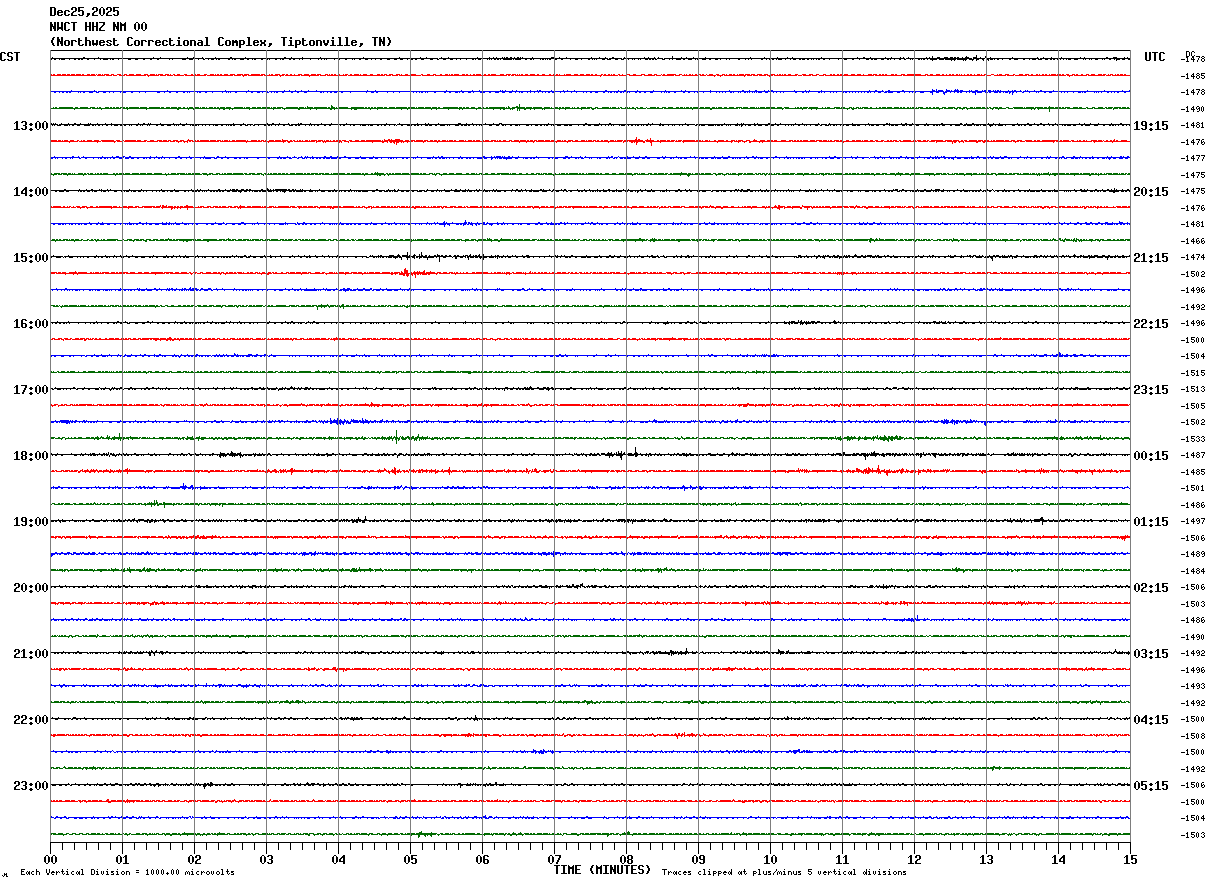Screen dimensions: 1210x886
Task: Click the 19:00 CST time label
Action: click(30, 522)
